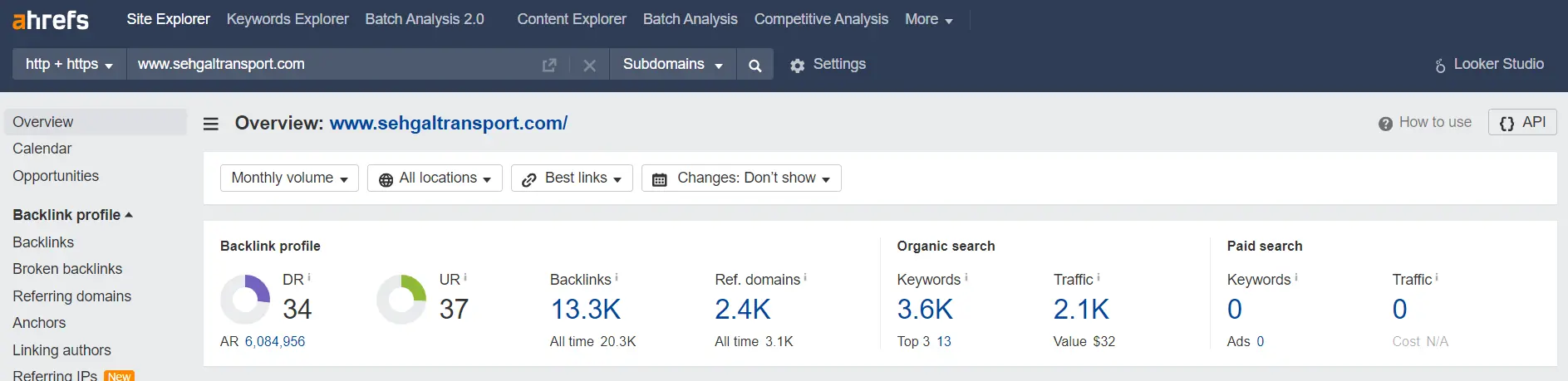Select Linking authors in the sidebar
Screen dimensions: 1568x381
[61, 350]
